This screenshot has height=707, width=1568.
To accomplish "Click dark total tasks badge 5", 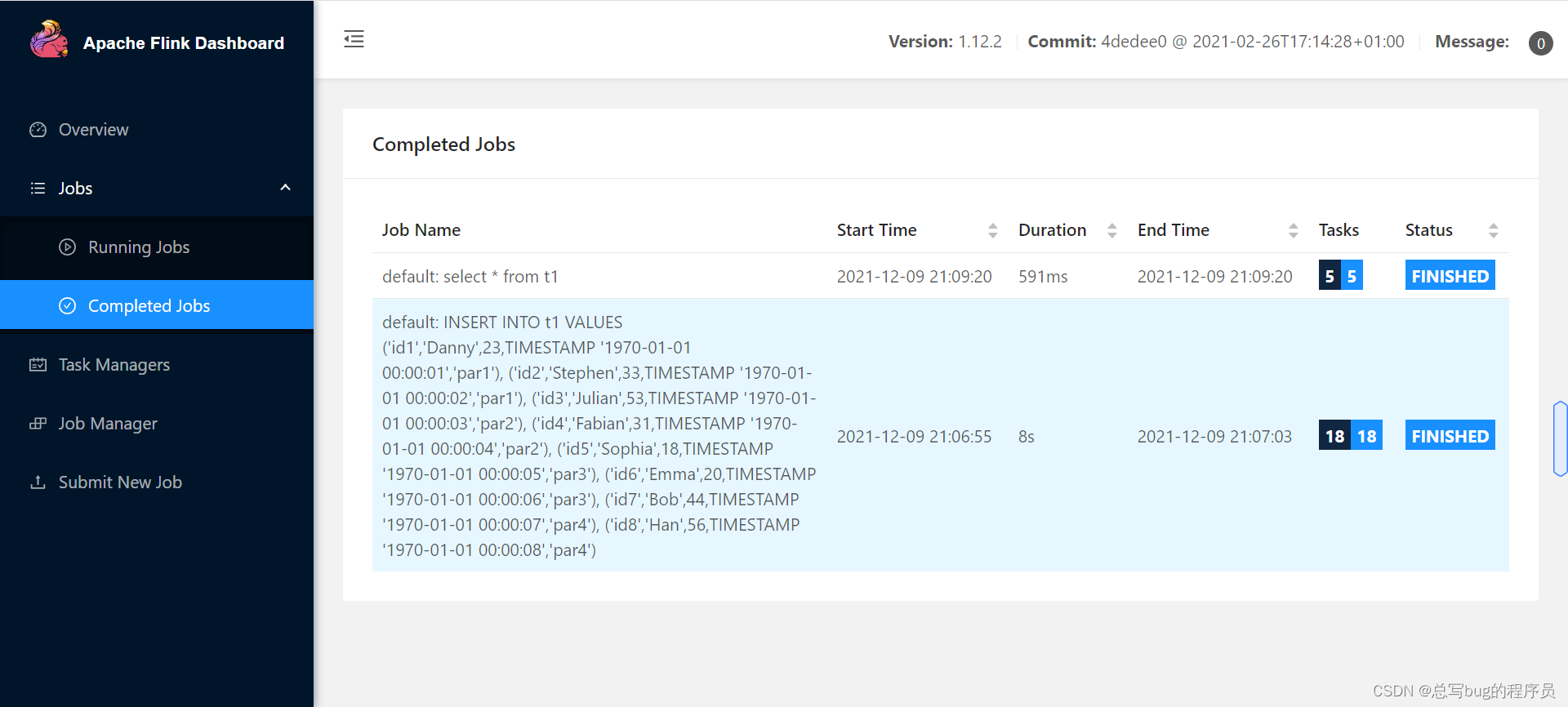I will pyautogui.click(x=1330, y=276).
